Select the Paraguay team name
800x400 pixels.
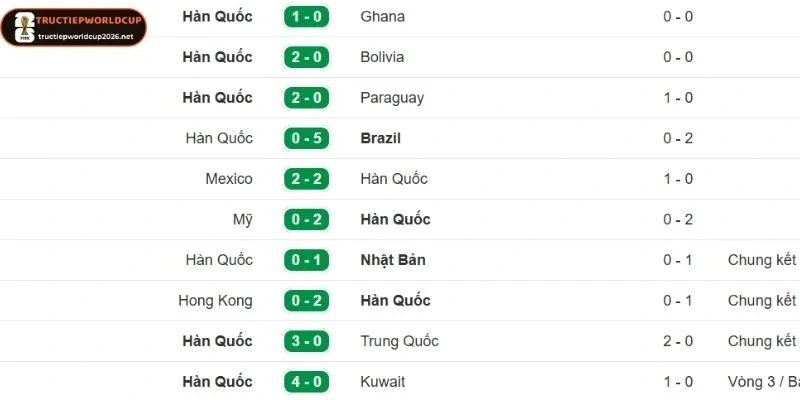point(392,98)
